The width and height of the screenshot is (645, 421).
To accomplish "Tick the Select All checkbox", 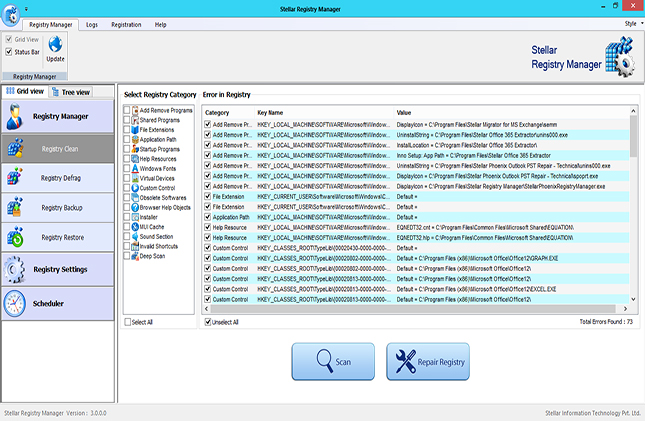I will coord(128,322).
